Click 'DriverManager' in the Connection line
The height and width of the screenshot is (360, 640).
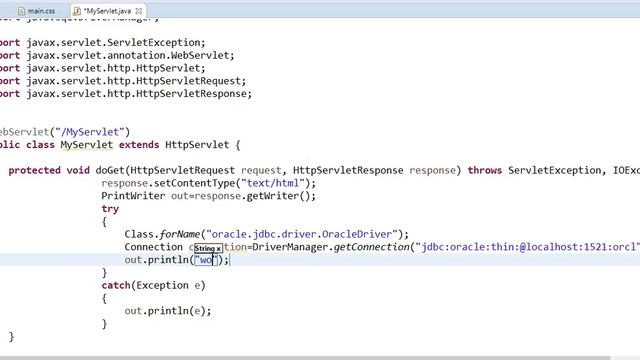pyautogui.click(x=290, y=247)
